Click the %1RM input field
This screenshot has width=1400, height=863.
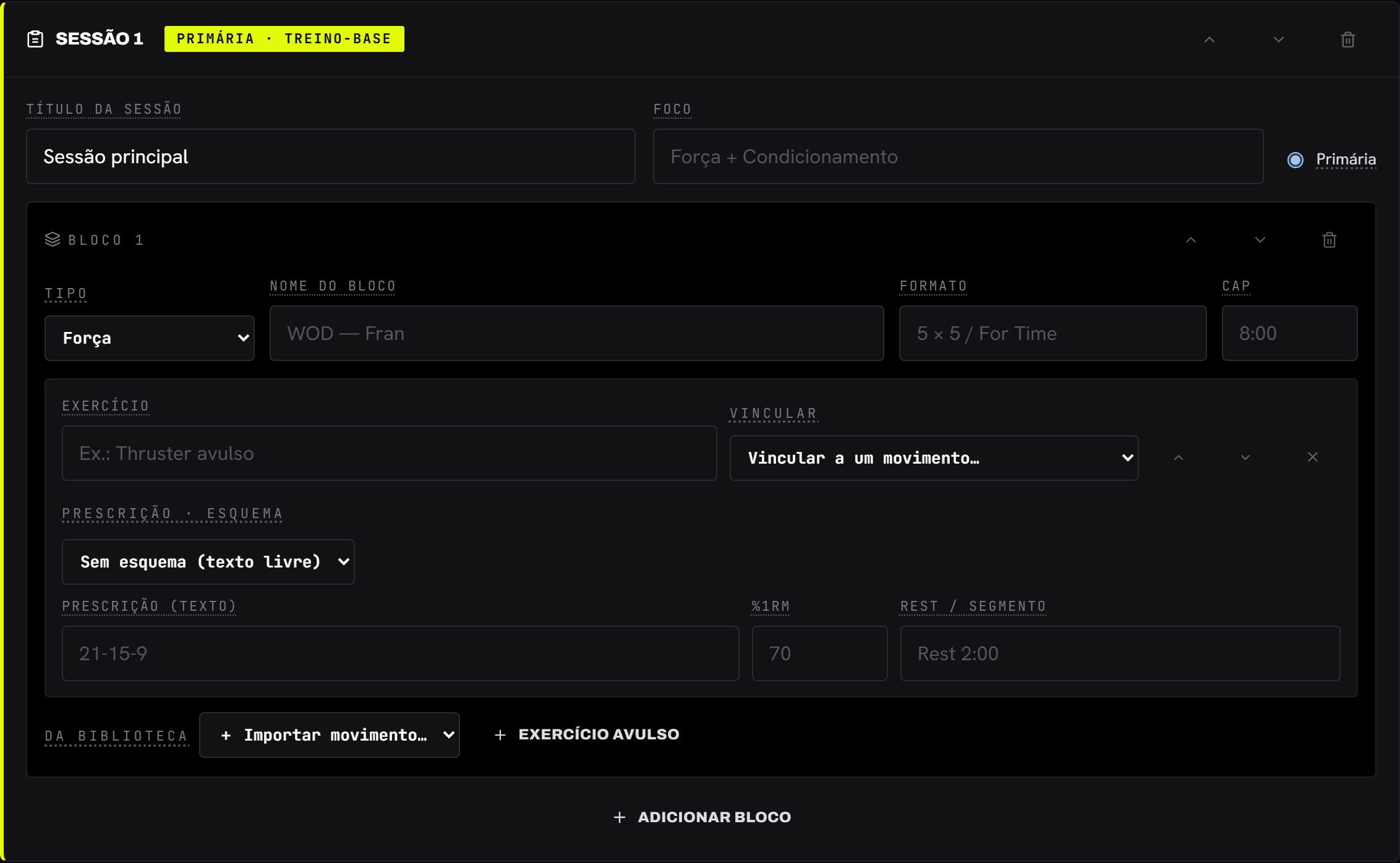[820, 653]
